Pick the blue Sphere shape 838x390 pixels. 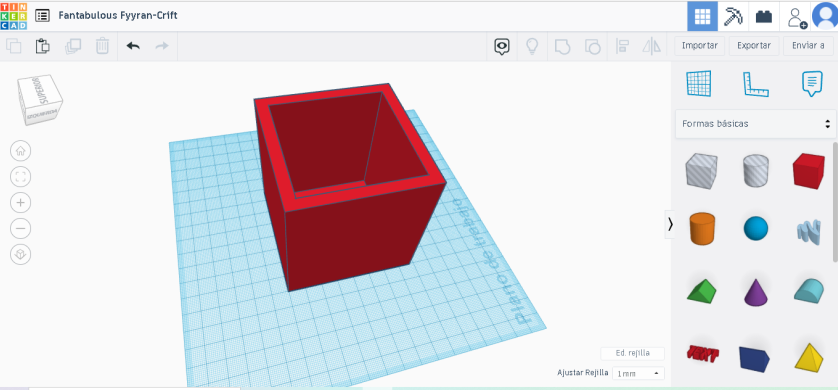(756, 228)
